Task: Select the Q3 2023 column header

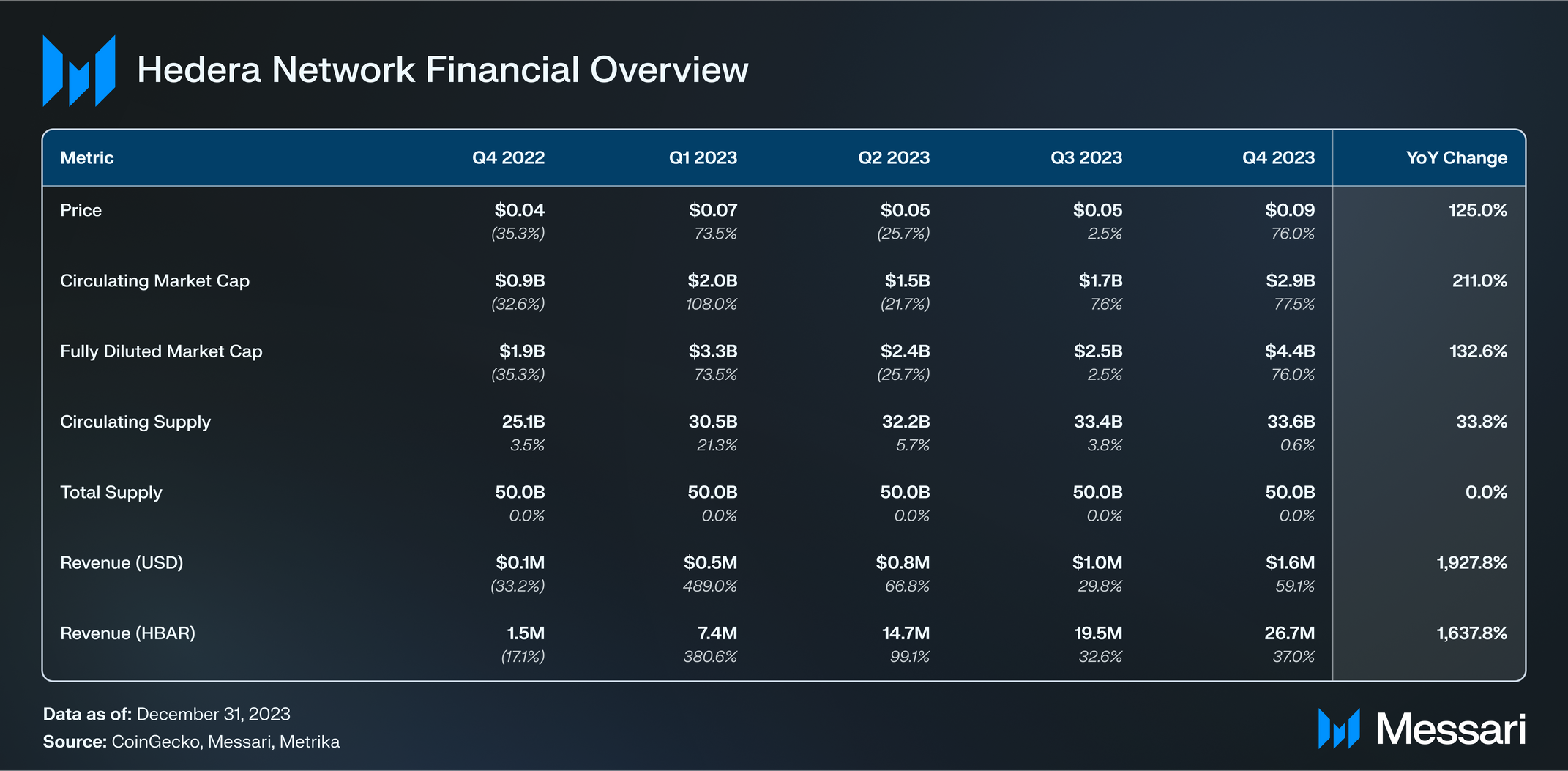Action: (x=1086, y=158)
